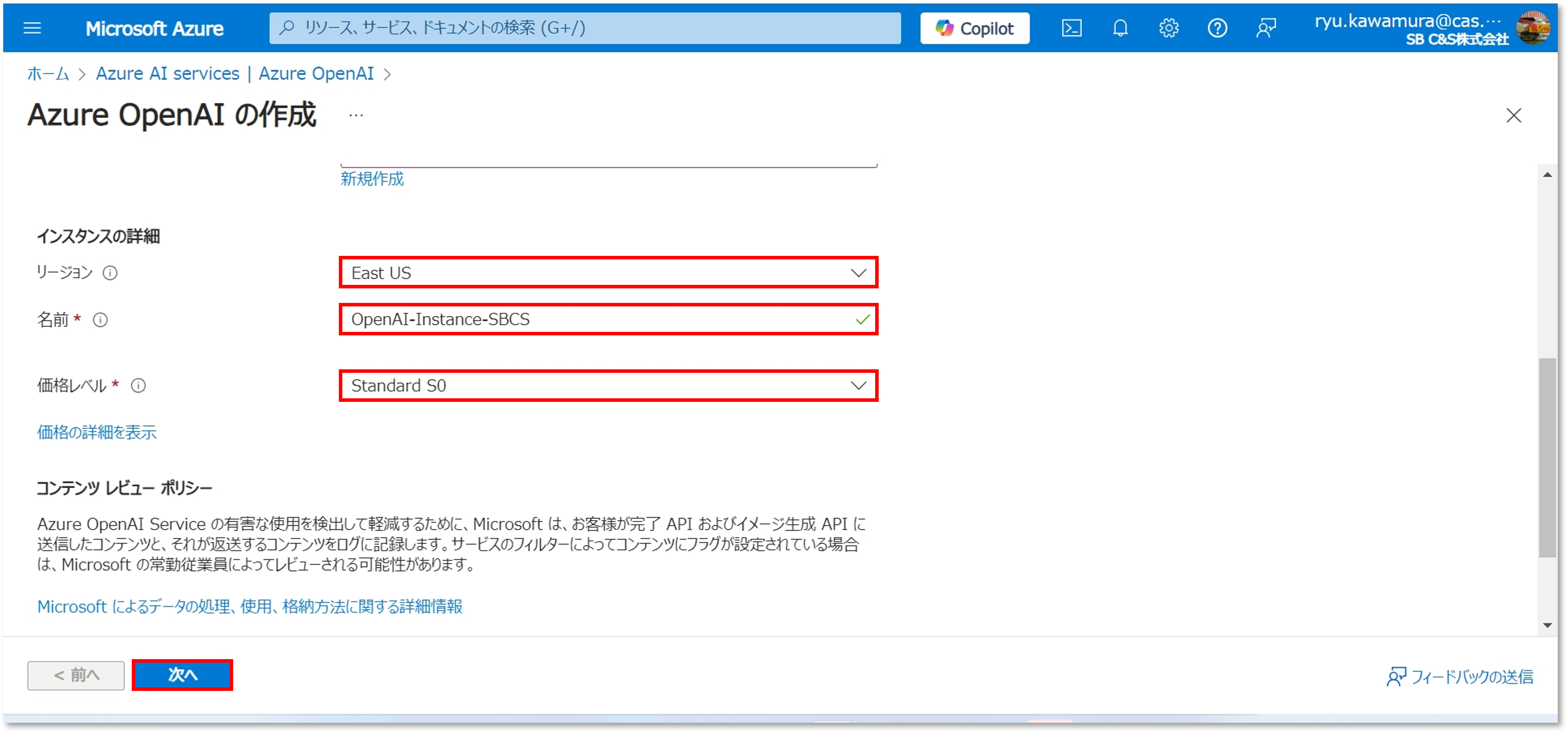Show the 名前 info tooltip icon
The width and height of the screenshot is (1568, 733).
[x=100, y=319]
